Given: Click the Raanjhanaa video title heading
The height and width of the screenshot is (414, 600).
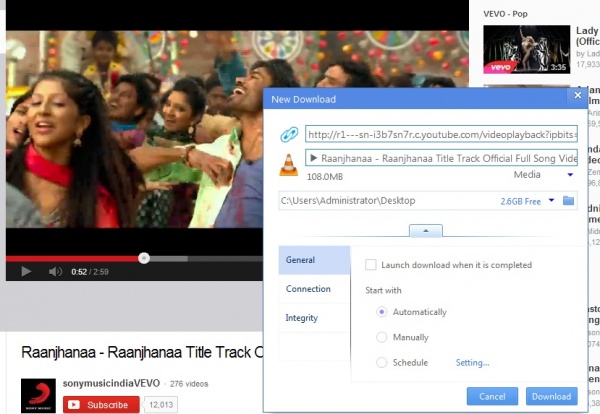Looking at the screenshot, I should click(x=142, y=352).
